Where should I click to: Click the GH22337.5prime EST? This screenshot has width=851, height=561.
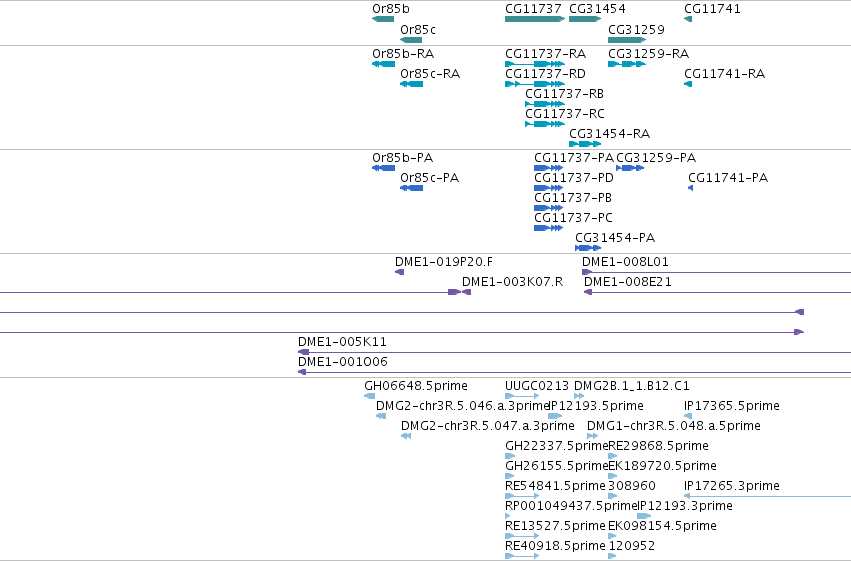coord(510,456)
